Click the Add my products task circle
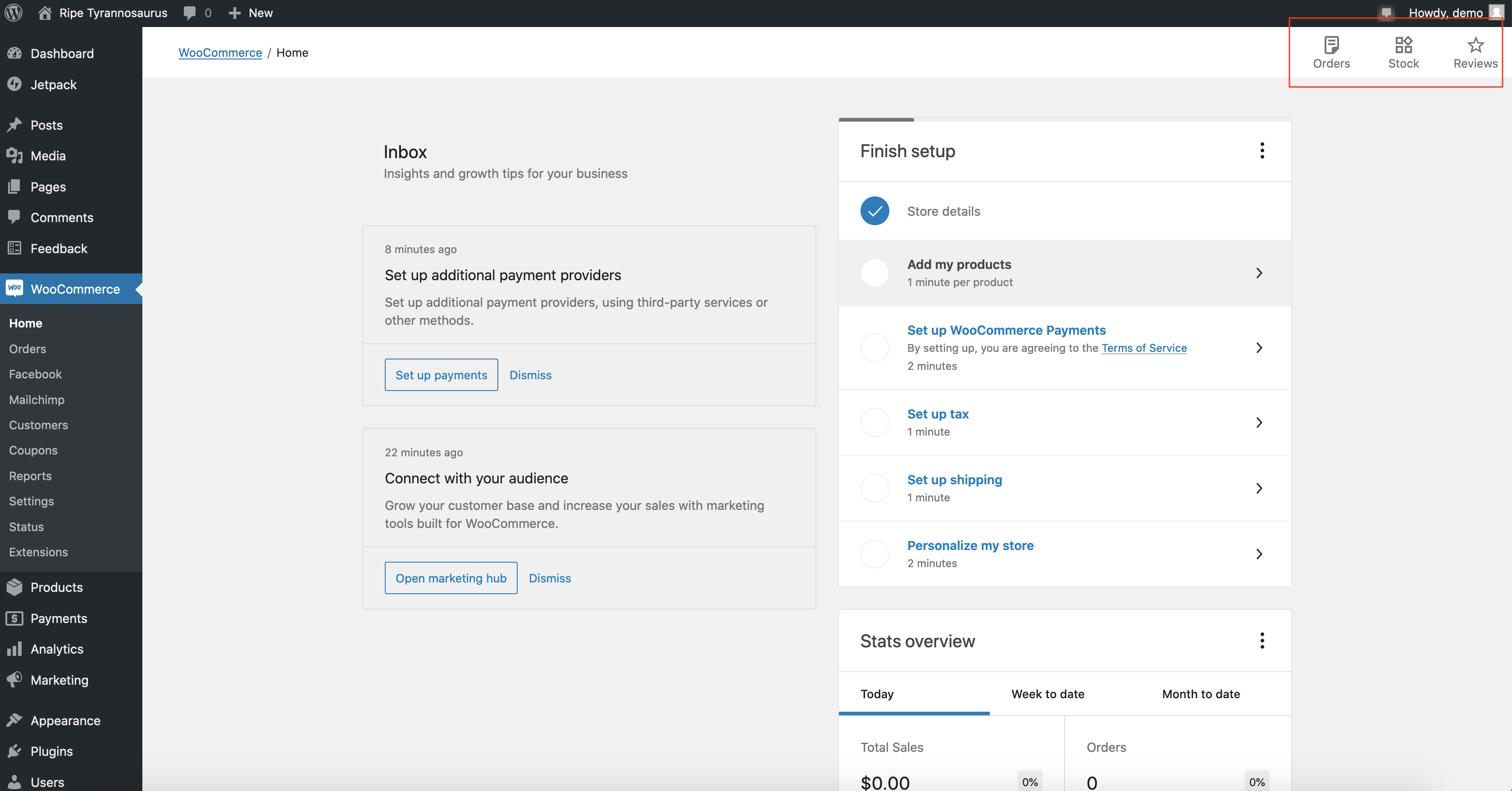The width and height of the screenshot is (1512, 791). (x=874, y=273)
